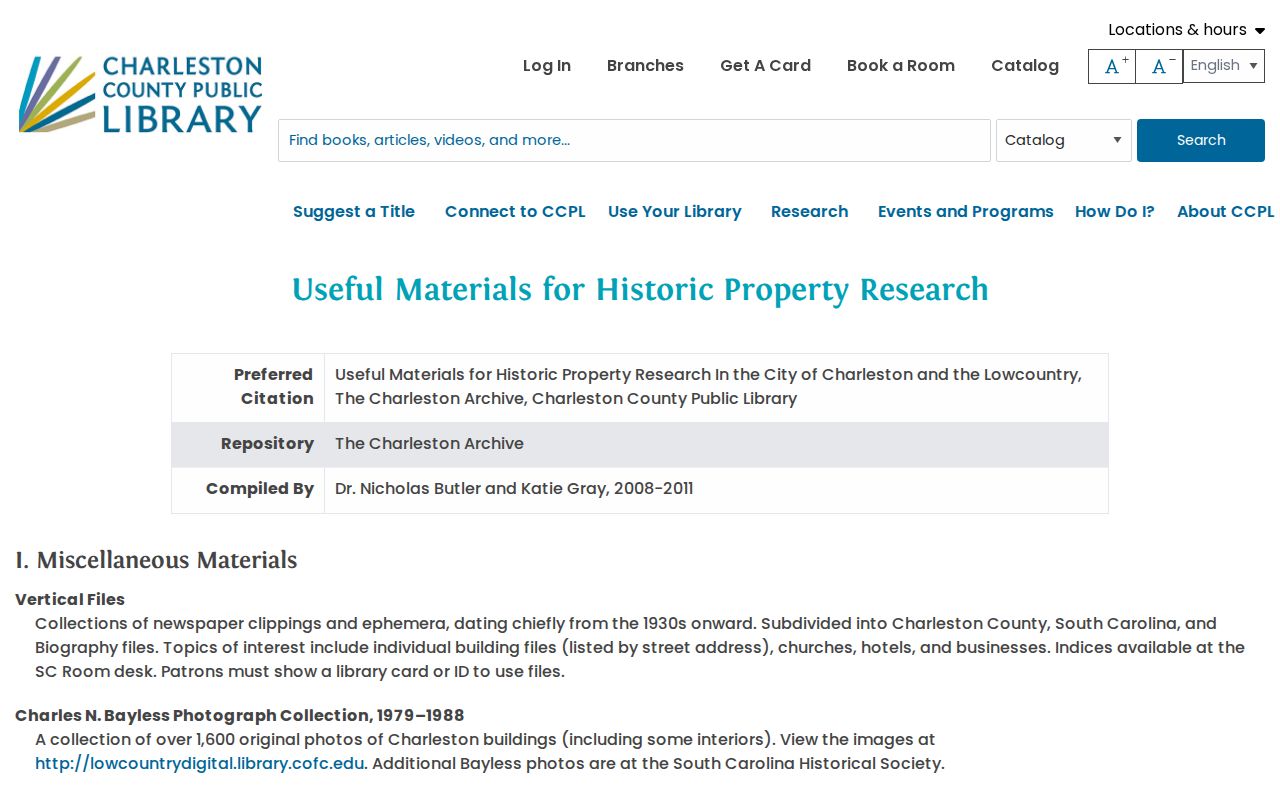Open the Research menu

coord(809,212)
